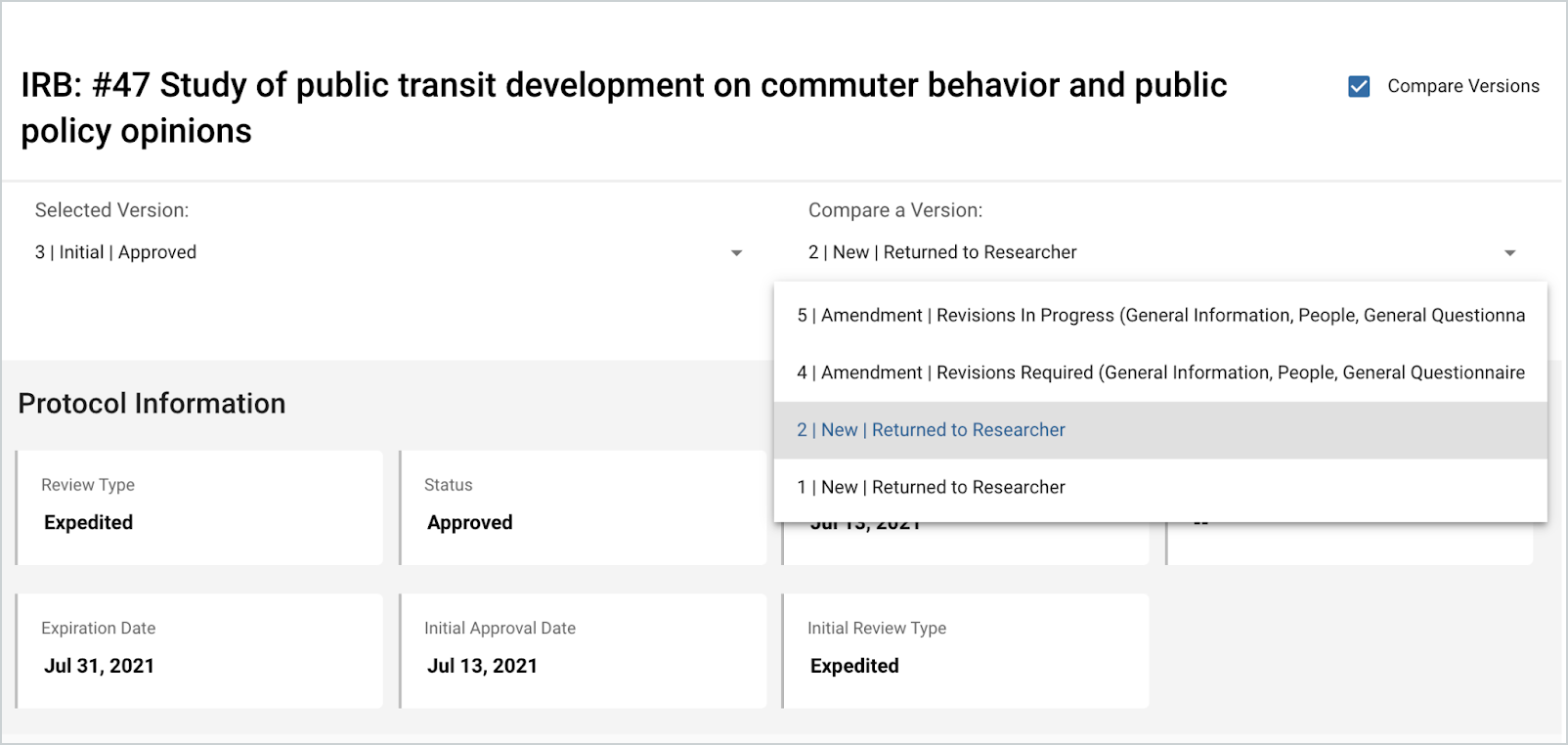
Task: Choose version 4 Amendment Revisions Required
Action: coord(1159,372)
